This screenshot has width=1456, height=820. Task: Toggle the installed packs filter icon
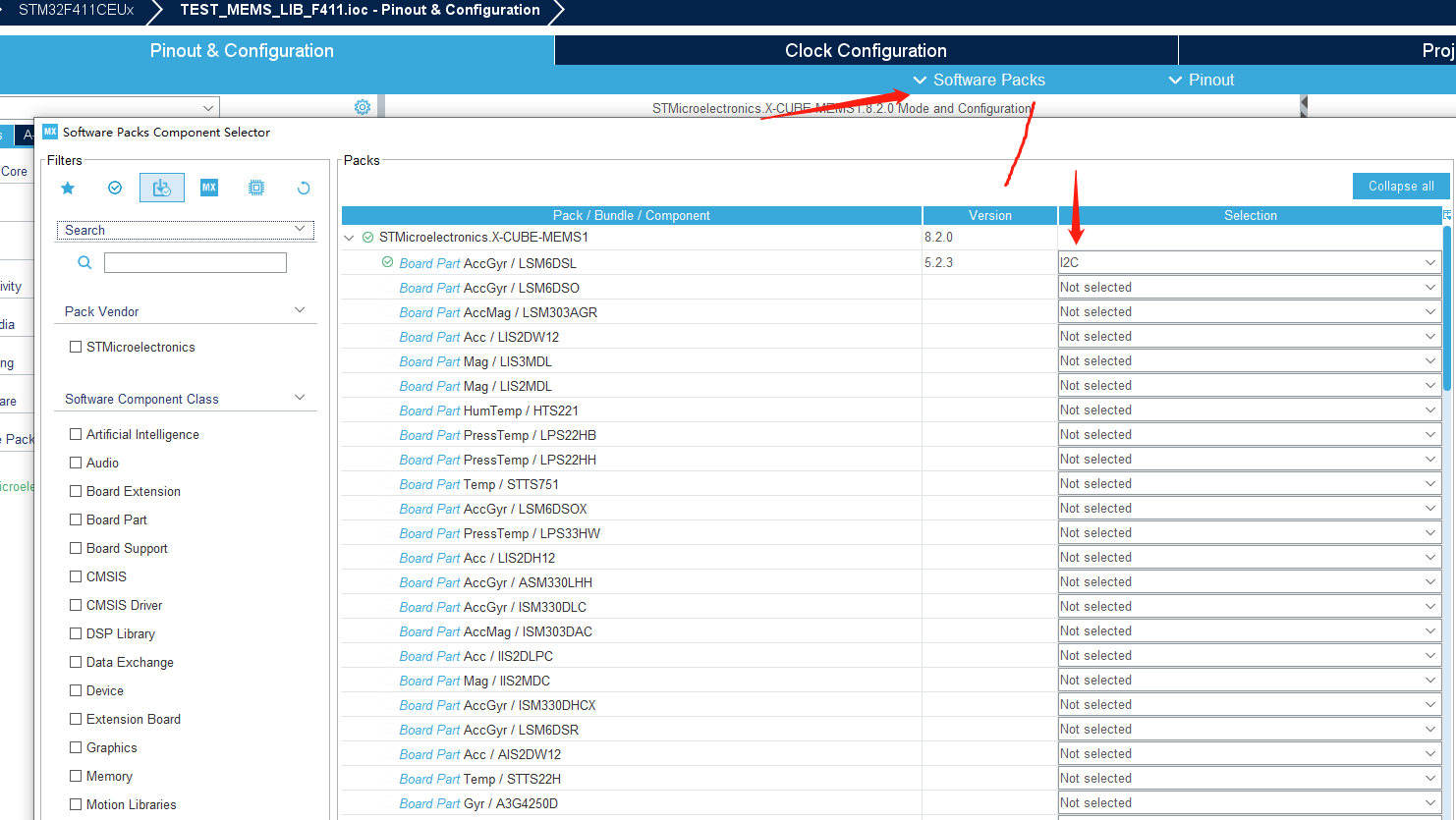(x=162, y=188)
